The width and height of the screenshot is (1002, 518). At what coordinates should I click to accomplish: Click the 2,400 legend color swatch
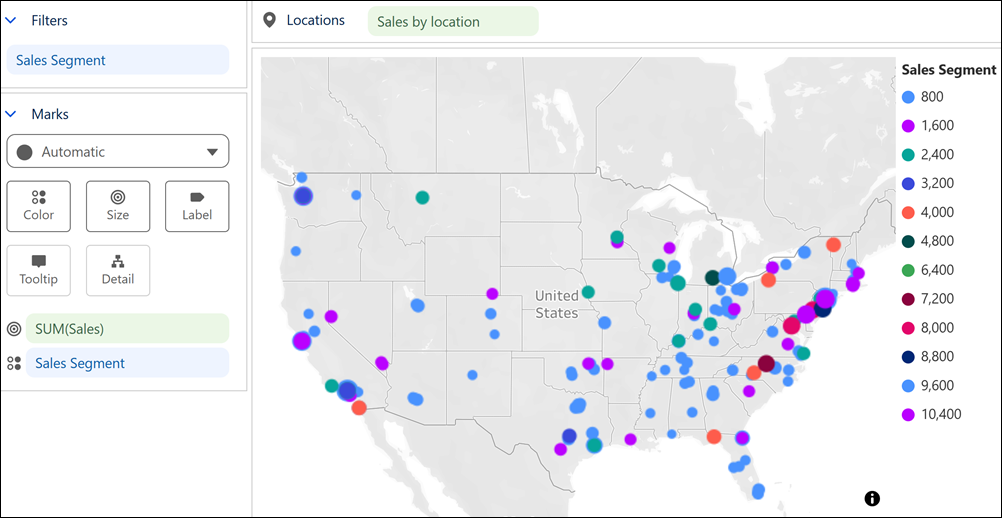[x=907, y=155]
